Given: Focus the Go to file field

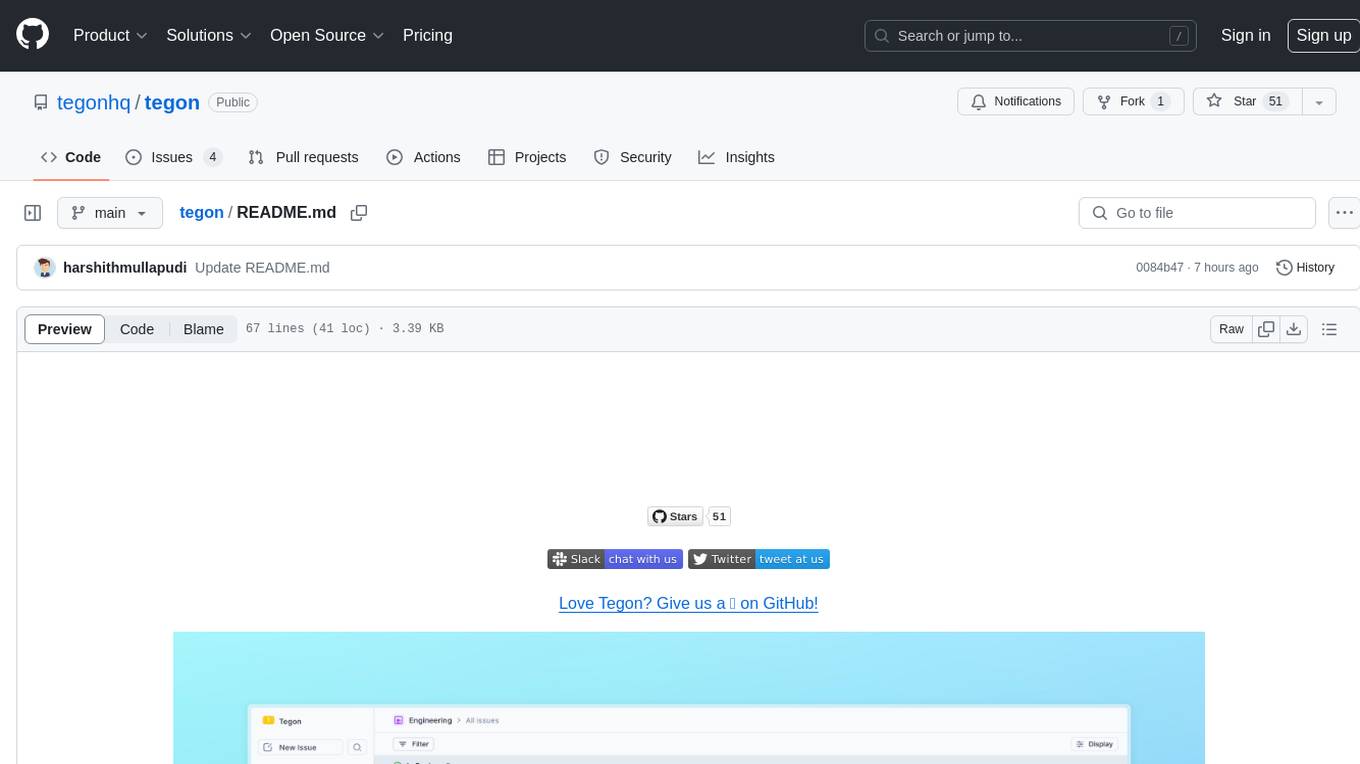Looking at the screenshot, I should 1197,213.
